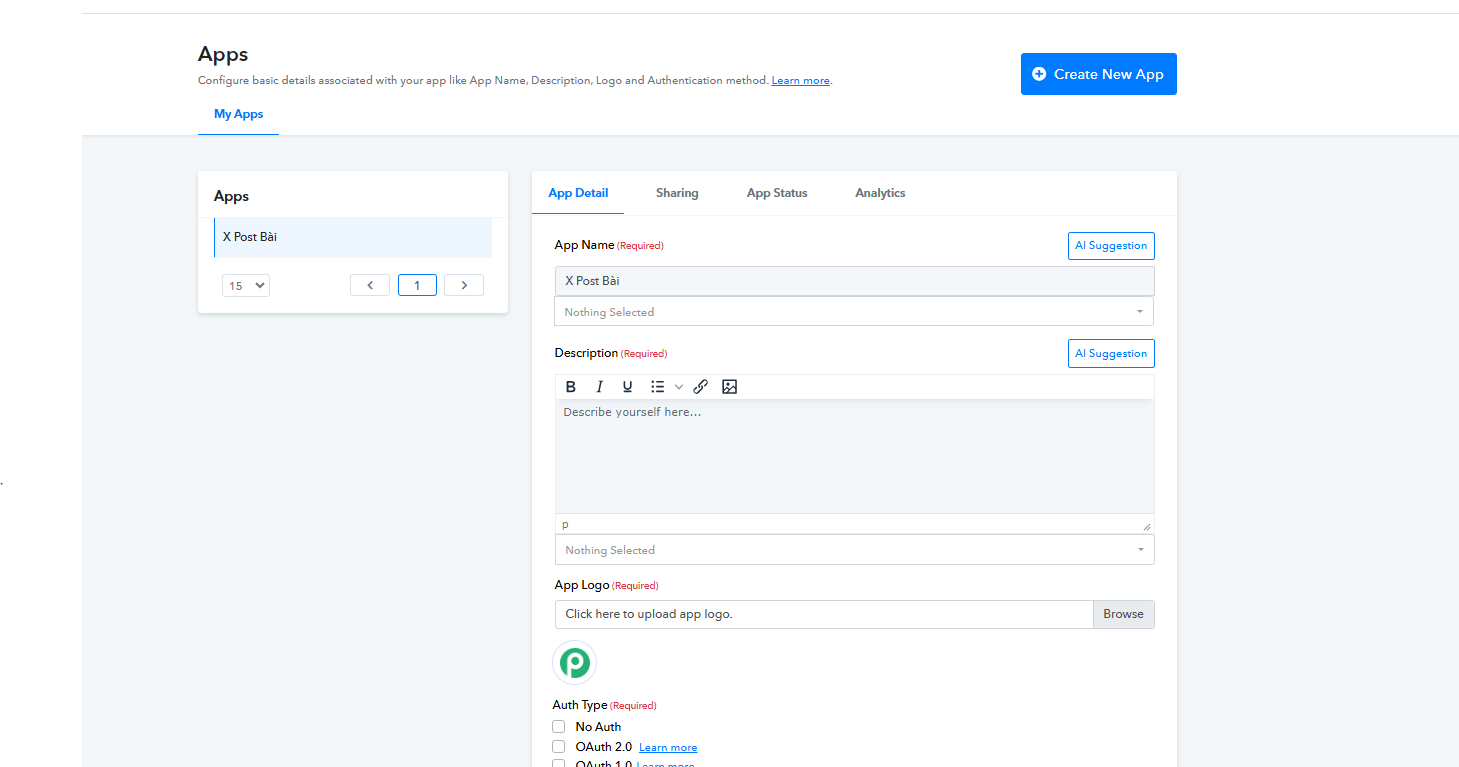Open Learn more link beside OAuth 2.0

click(x=668, y=748)
